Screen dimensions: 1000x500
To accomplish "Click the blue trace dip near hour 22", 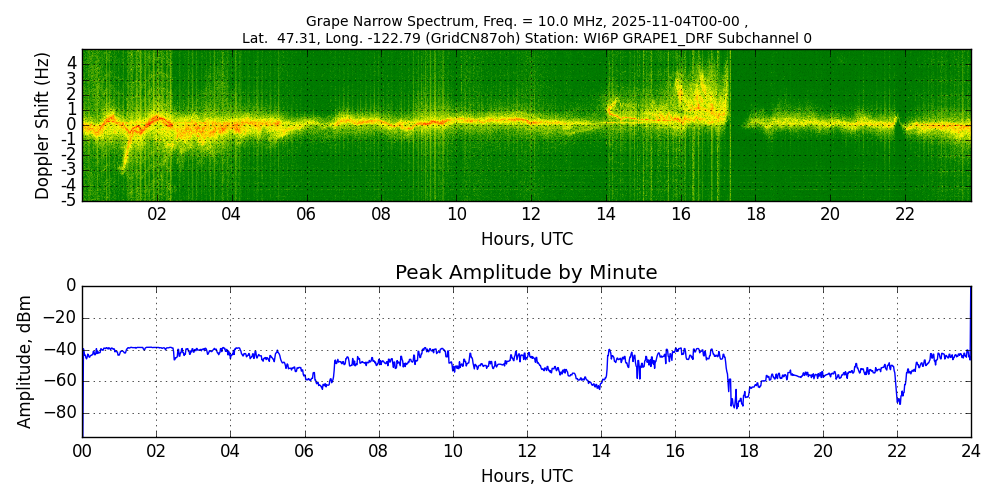I will tap(899, 401).
